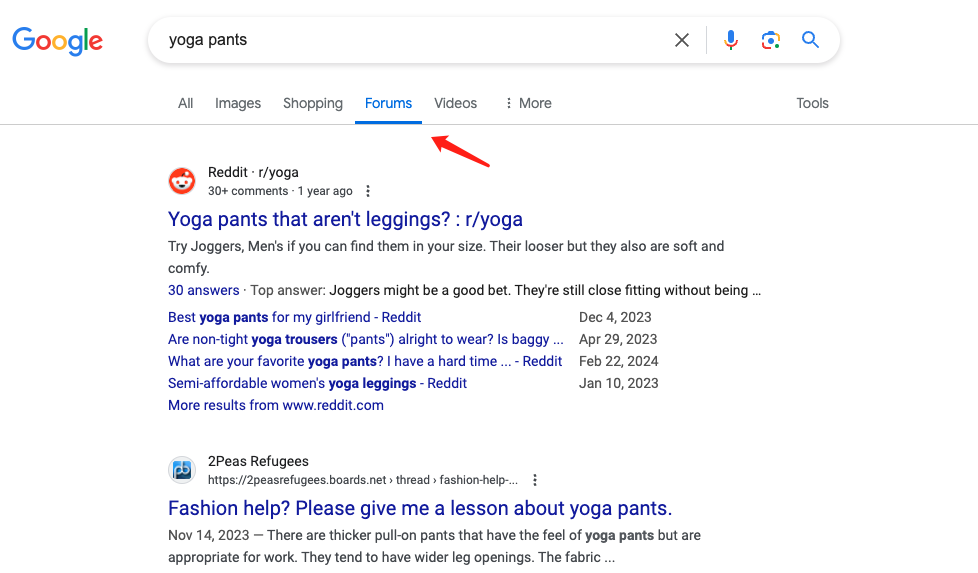978x573 pixels.
Task: Open "Fashion help?" yoga pants thread
Action: pyautogui.click(x=420, y=508)
